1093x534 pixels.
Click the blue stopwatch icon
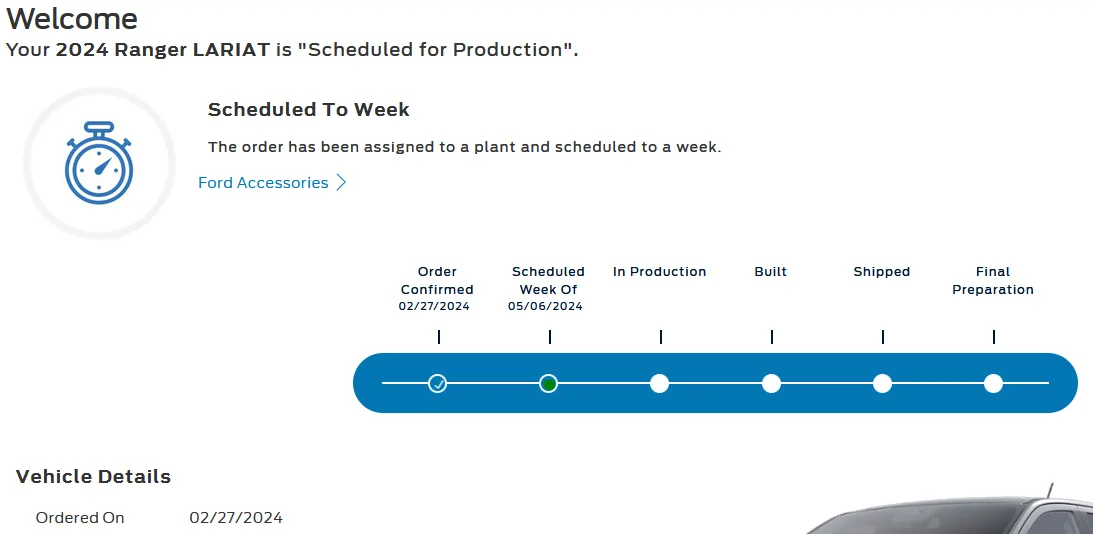98,162
